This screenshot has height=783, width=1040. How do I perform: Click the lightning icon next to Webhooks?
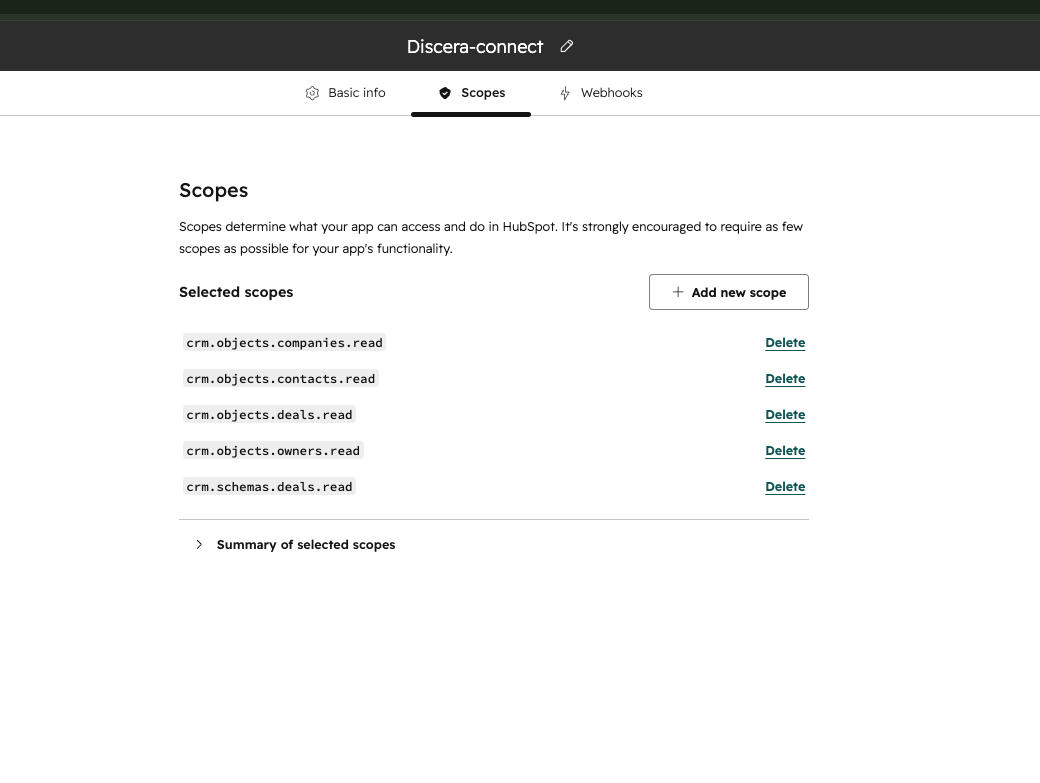565,93
